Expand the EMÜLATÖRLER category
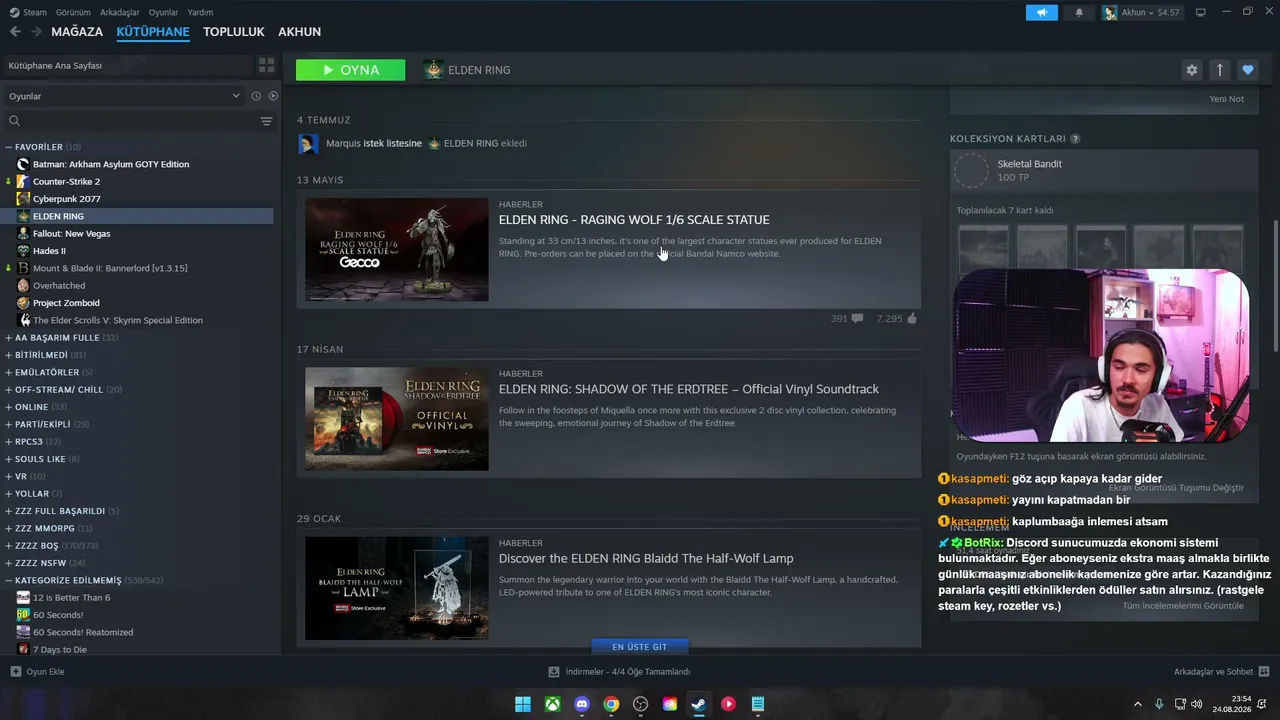This screenshot has height=720, width=1280. 9,373
